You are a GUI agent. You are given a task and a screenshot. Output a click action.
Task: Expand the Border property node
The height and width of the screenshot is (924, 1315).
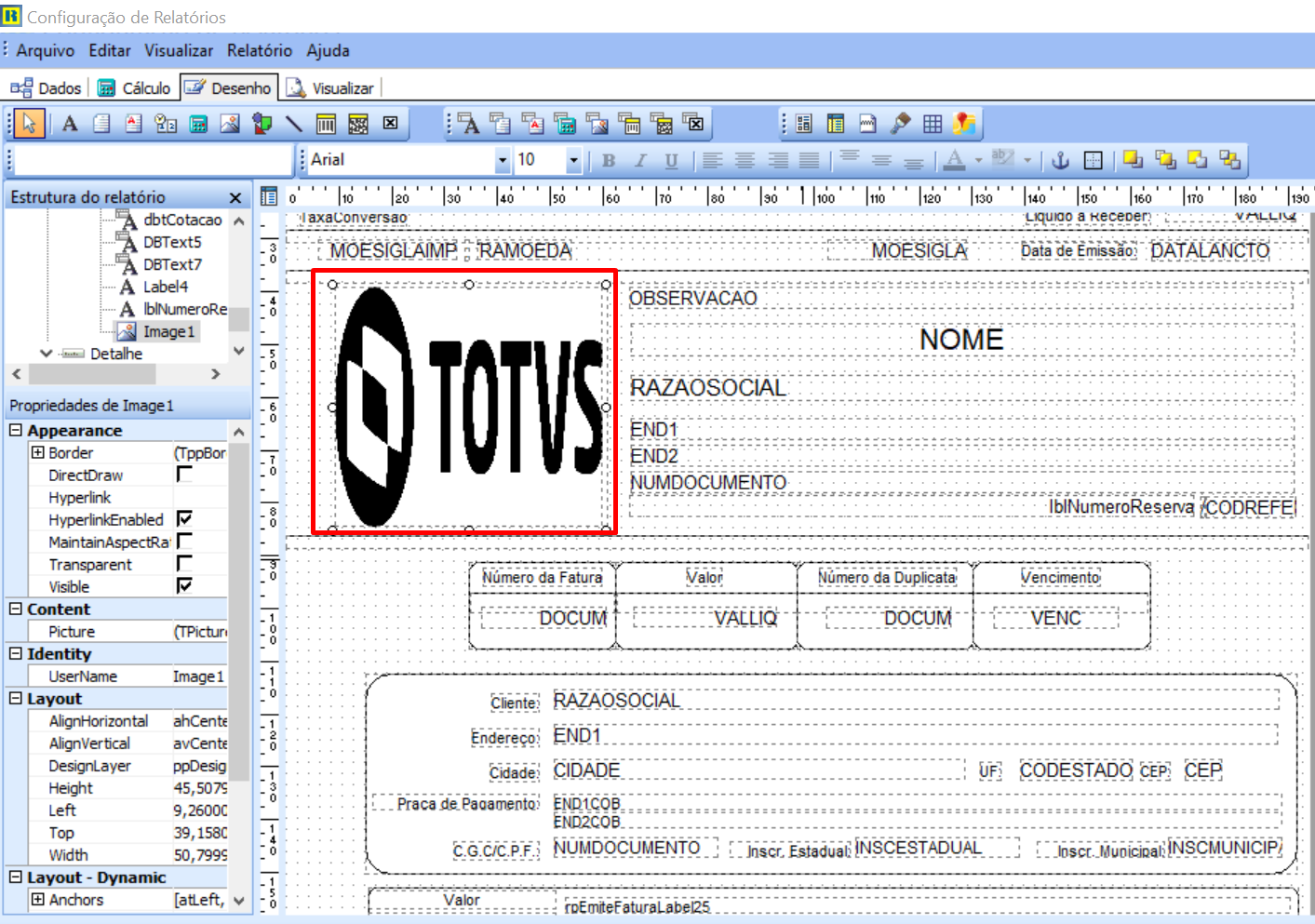pos(38,452)
